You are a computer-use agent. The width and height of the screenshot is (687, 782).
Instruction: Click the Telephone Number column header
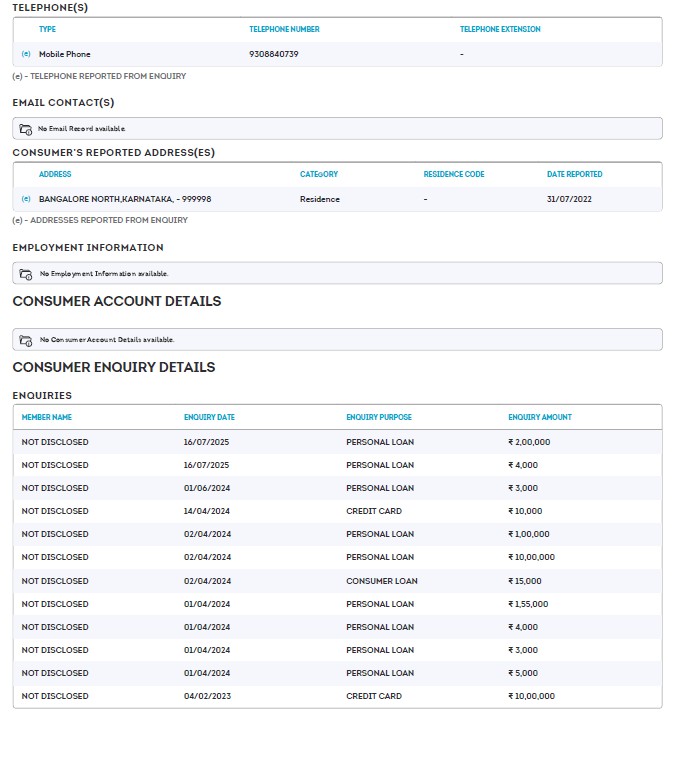(x=284, y=29)
